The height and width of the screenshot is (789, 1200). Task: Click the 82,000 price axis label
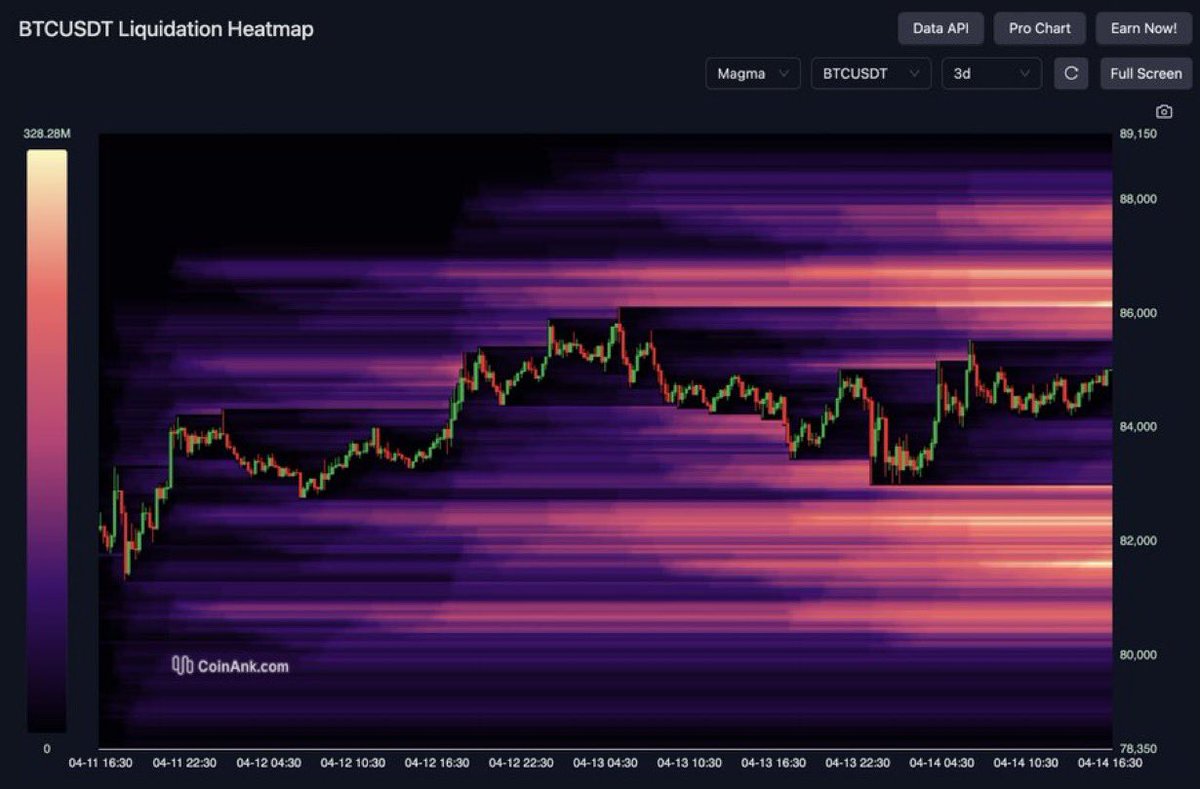1138,541
